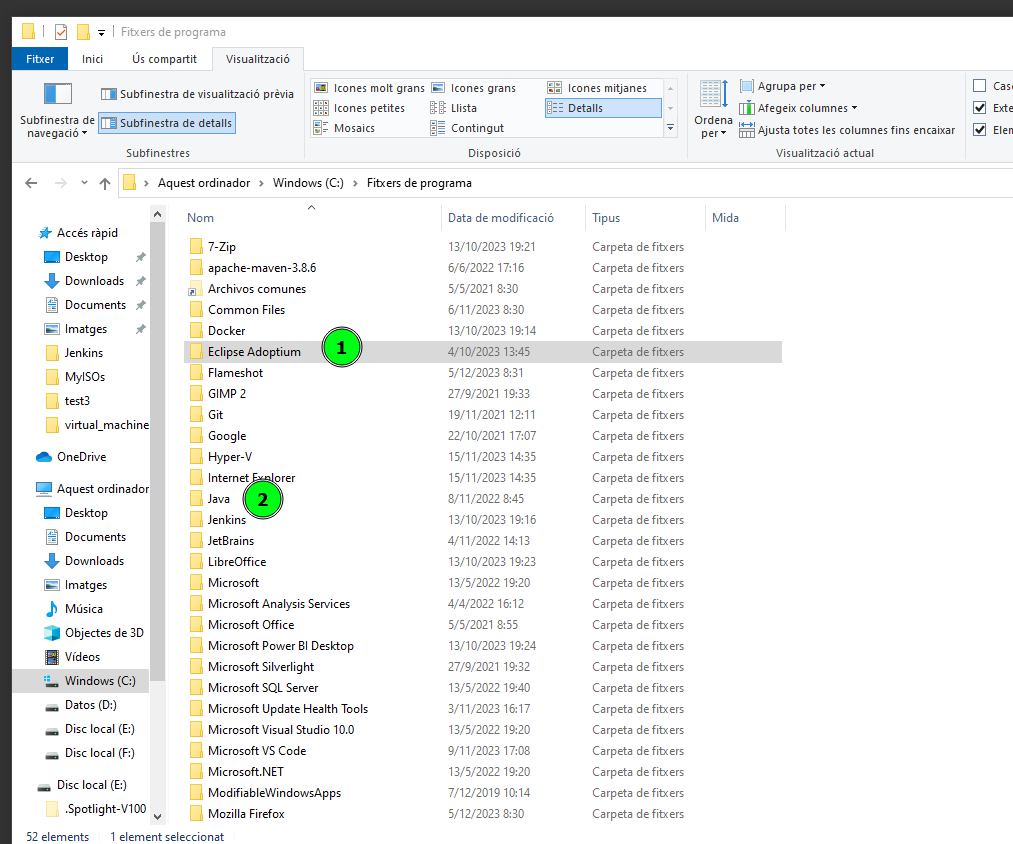Click Ajusta totes les columnes fins encaixar

coord(848,130)
